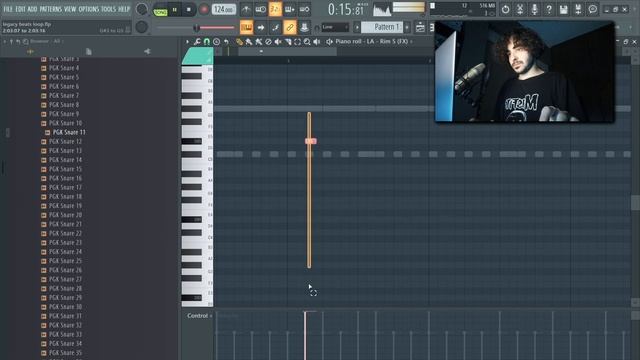Open the piano roll menu arrow
The image size is (640, 360).
(x=187, y=42)
